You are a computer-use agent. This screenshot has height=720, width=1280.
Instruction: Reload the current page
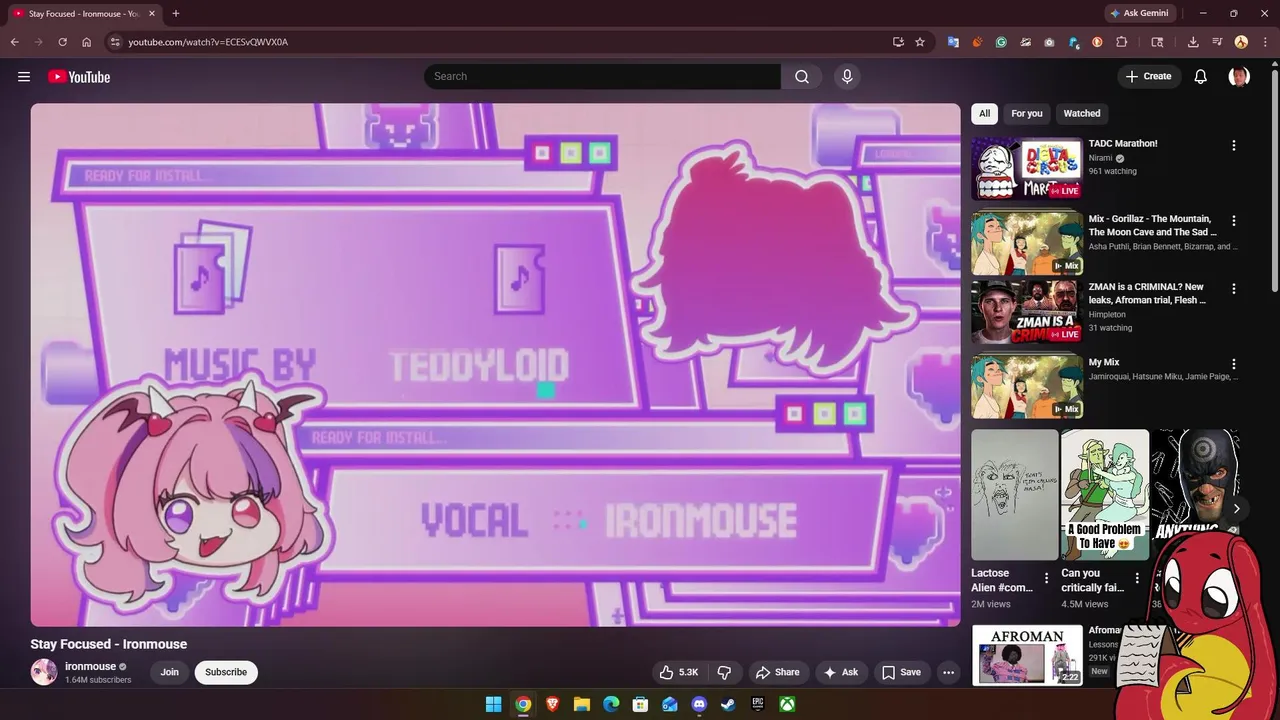(62, 42)
